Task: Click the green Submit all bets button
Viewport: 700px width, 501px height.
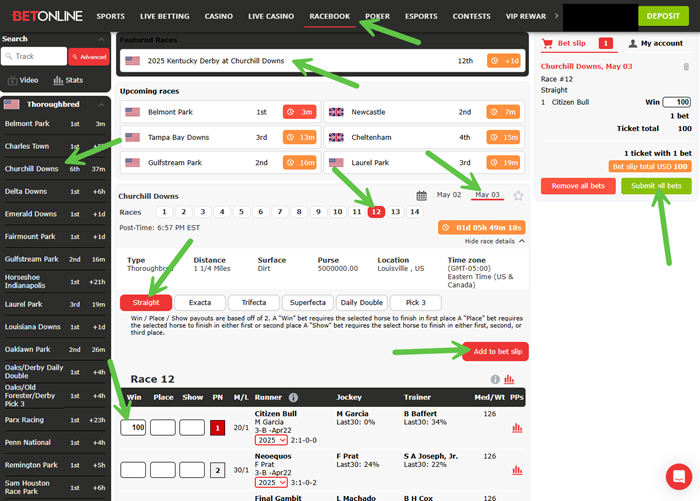Action: point(656,186)
